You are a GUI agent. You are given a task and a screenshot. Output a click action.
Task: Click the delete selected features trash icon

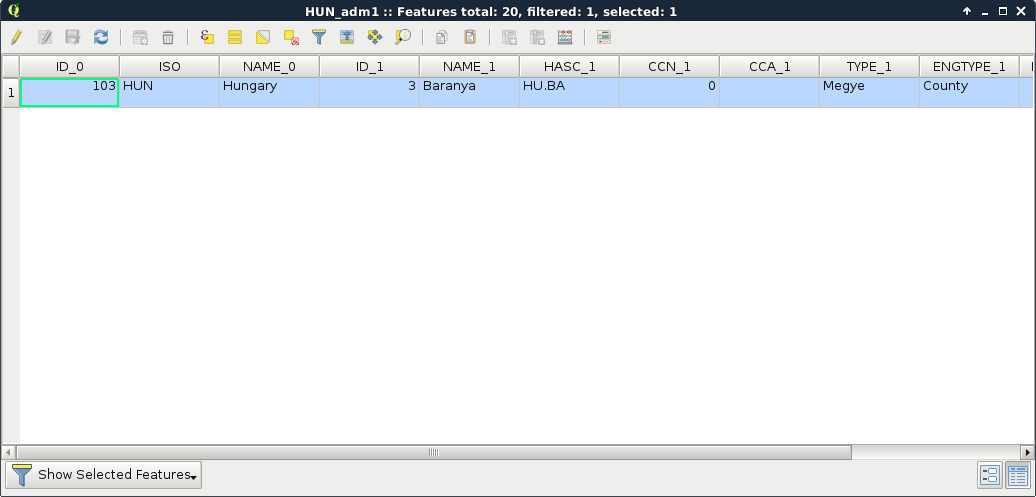[x=168, y=37]
